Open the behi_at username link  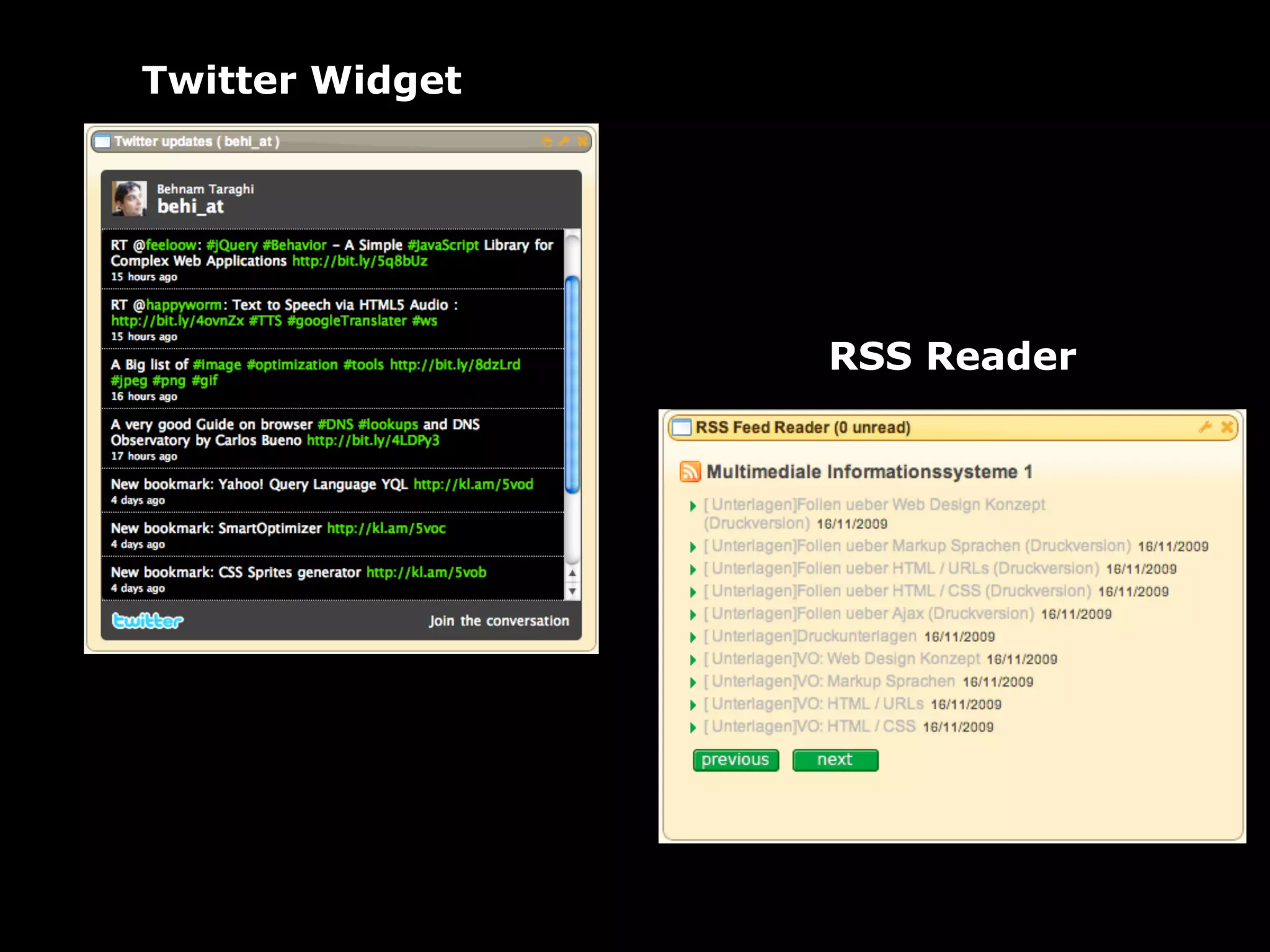pos(190,206)
